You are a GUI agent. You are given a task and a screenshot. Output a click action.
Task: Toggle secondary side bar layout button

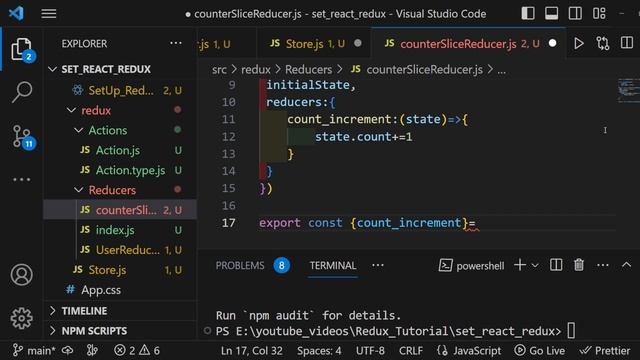(x=575, y=13)
